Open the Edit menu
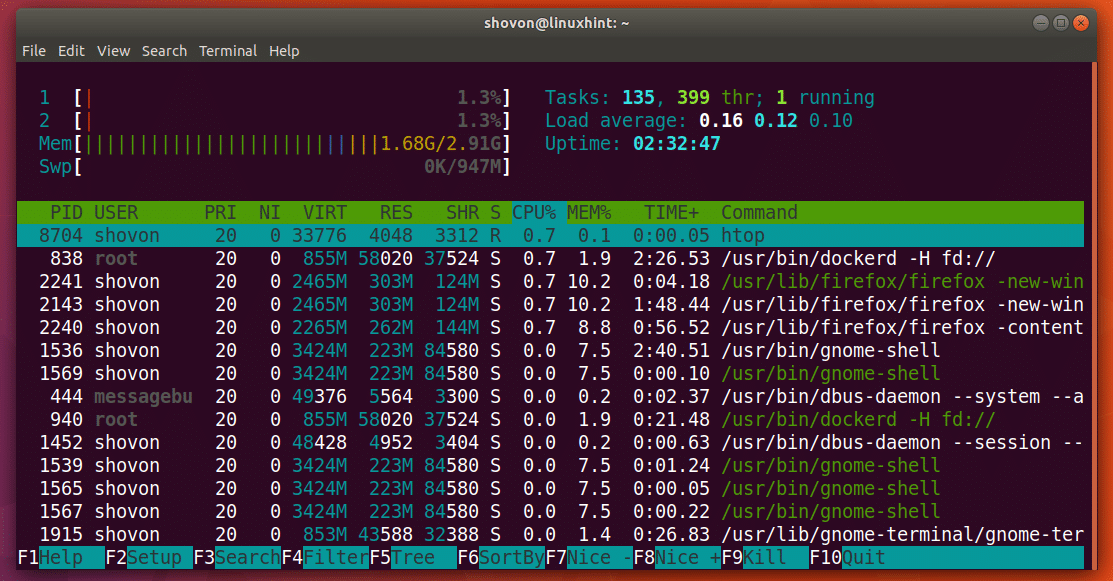Screen dimensions: 1113x581 pyautogui.click(x=71, y=51)
